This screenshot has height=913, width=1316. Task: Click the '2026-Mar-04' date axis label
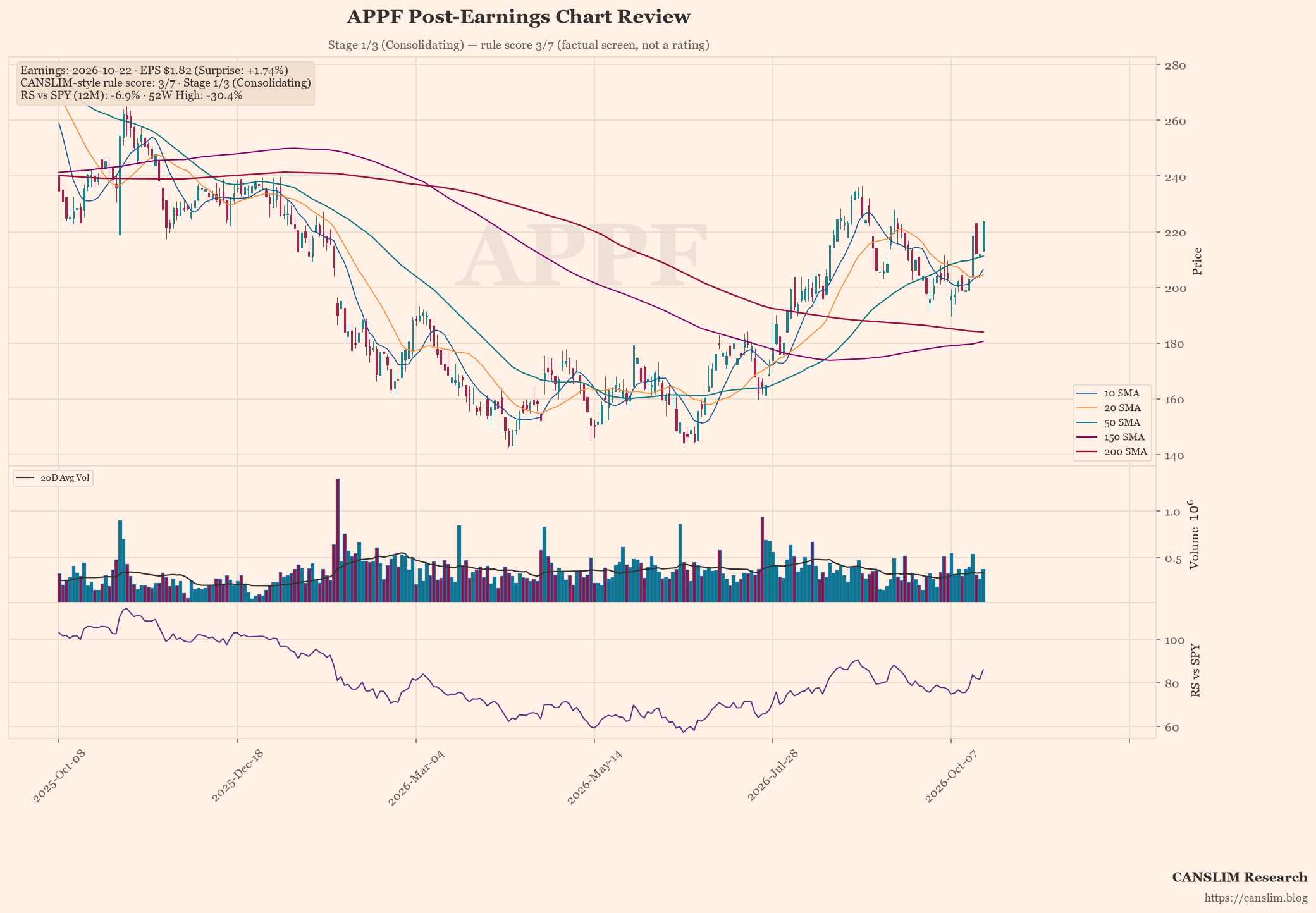(416, 777)
